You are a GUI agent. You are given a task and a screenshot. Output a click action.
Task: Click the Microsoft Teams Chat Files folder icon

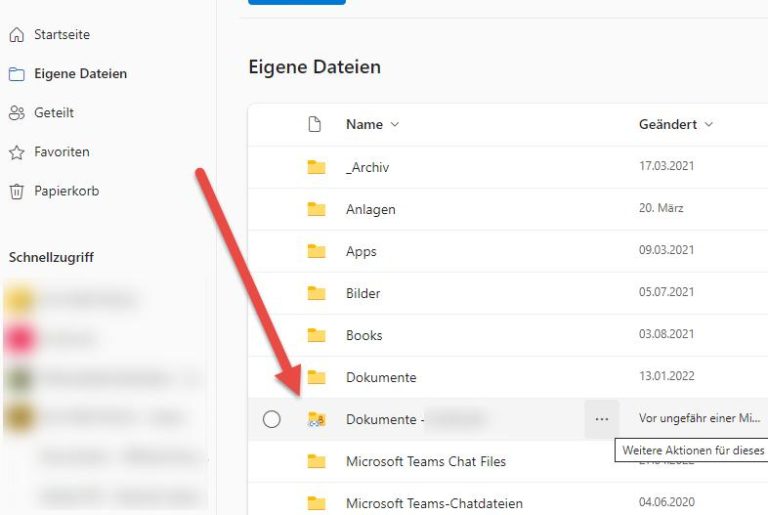pos(316,461)
